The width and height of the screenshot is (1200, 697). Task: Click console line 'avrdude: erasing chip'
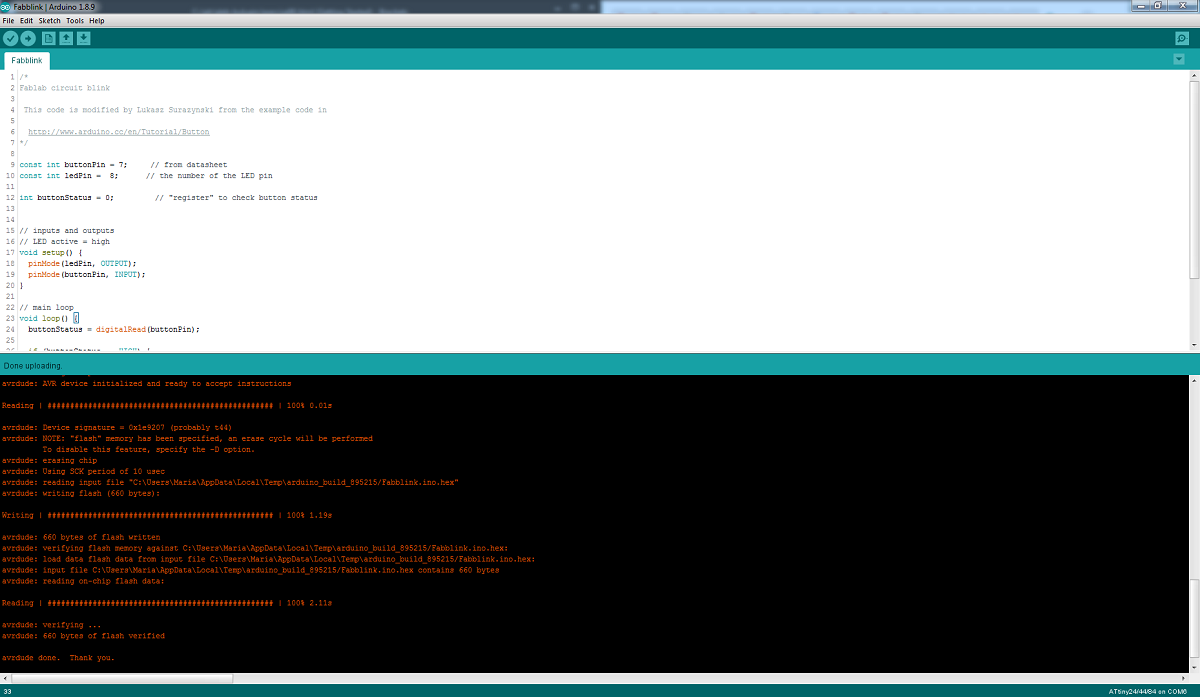(x=49, y=460)
